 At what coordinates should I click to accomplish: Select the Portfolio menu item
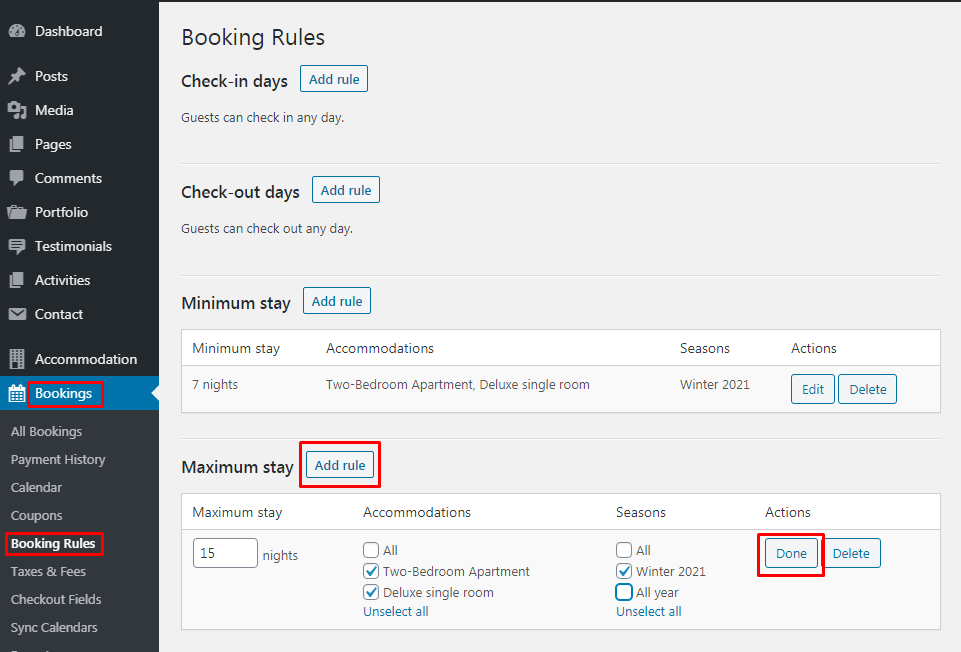point(61,212)
